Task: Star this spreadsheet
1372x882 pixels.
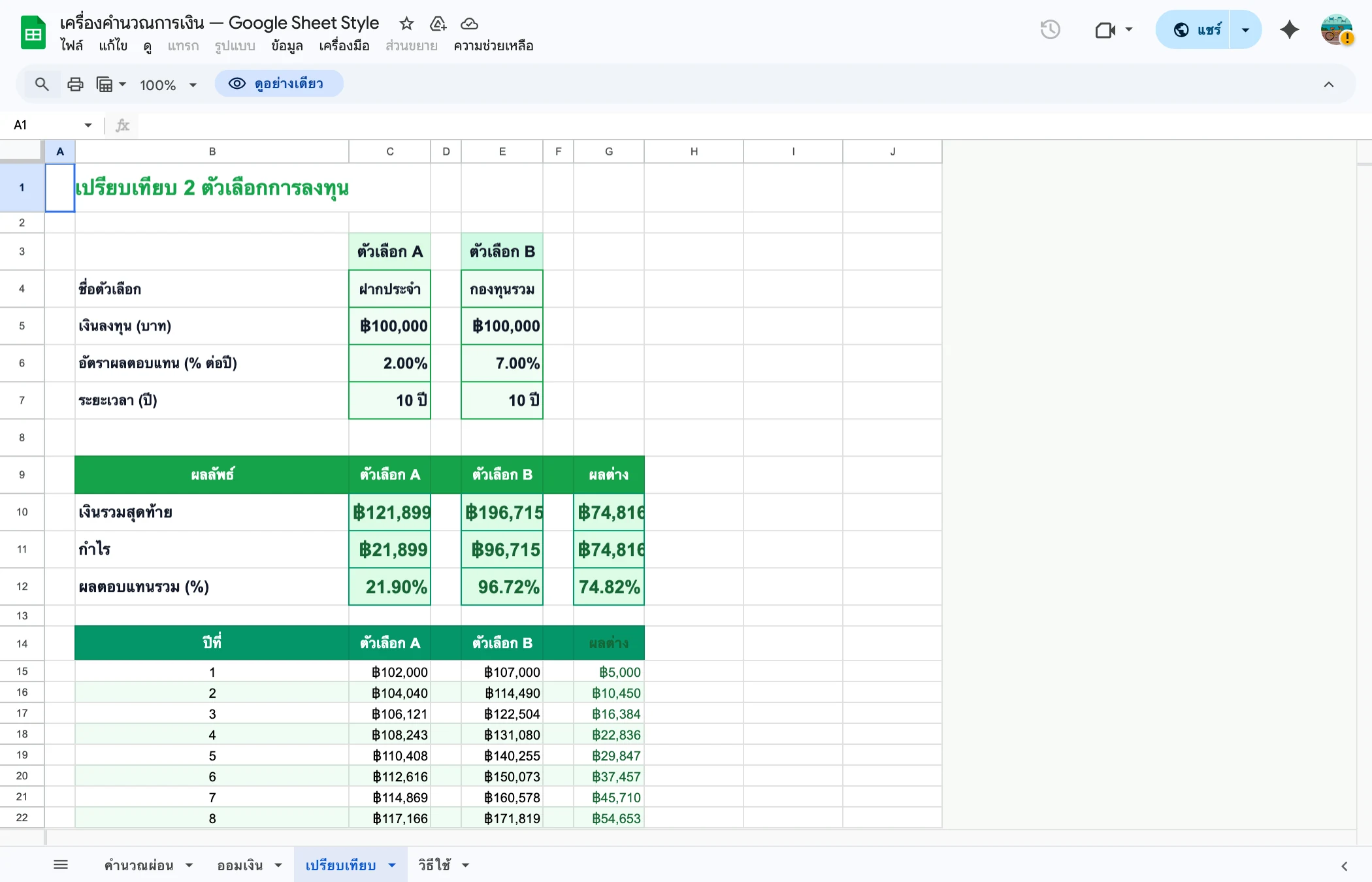Action: click(x=406, y=24)
